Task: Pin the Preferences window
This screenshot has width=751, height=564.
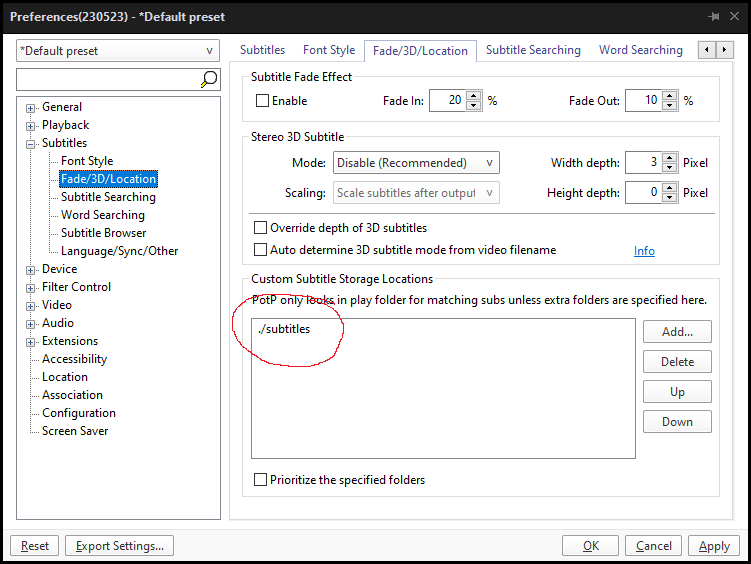Action: (x=714, y=17)
